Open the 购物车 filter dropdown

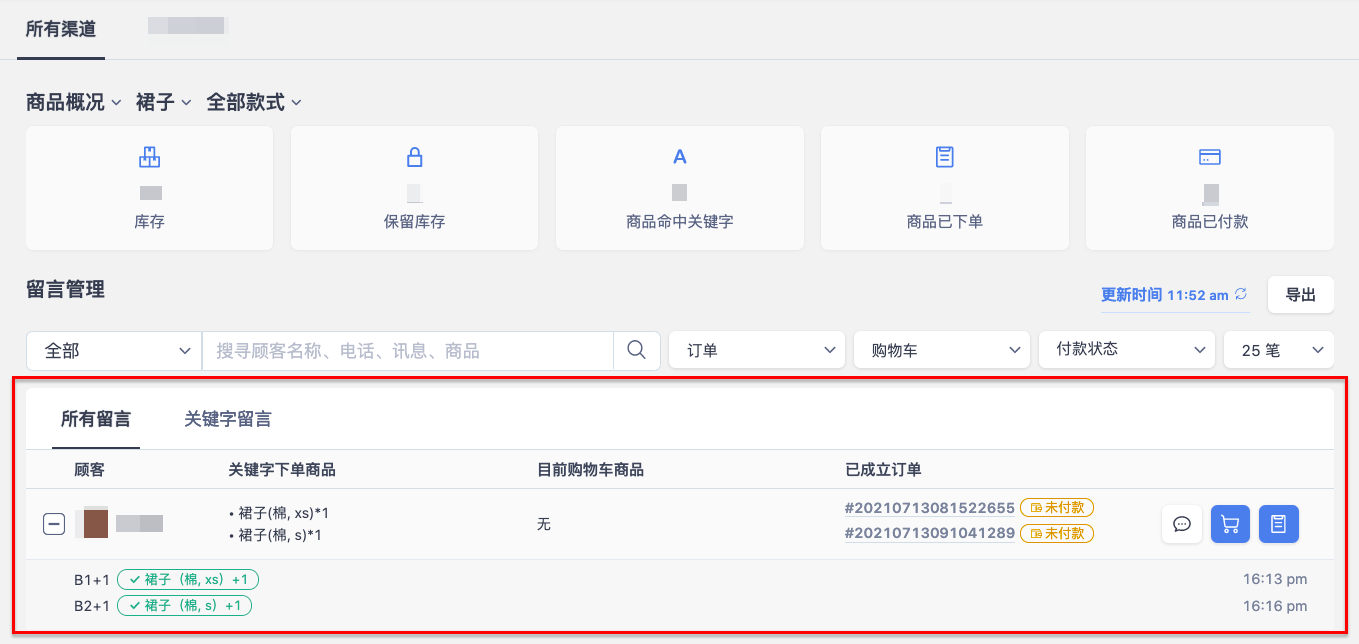[x=942, y=350]
